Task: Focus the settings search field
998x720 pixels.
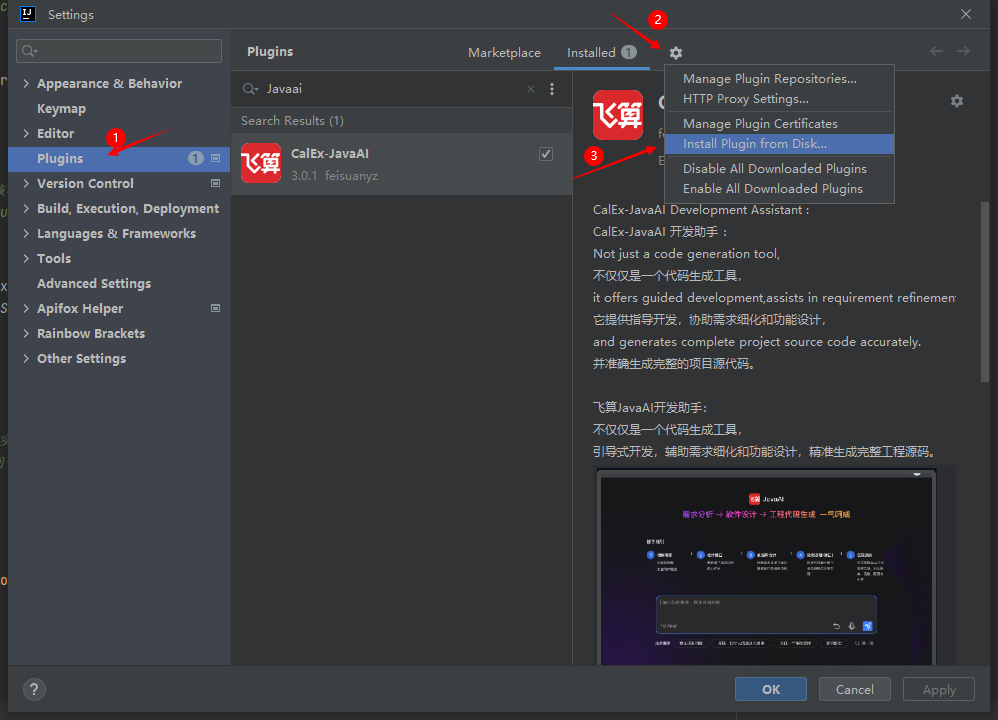Action: pyautogui.click(x=119, y=51)
